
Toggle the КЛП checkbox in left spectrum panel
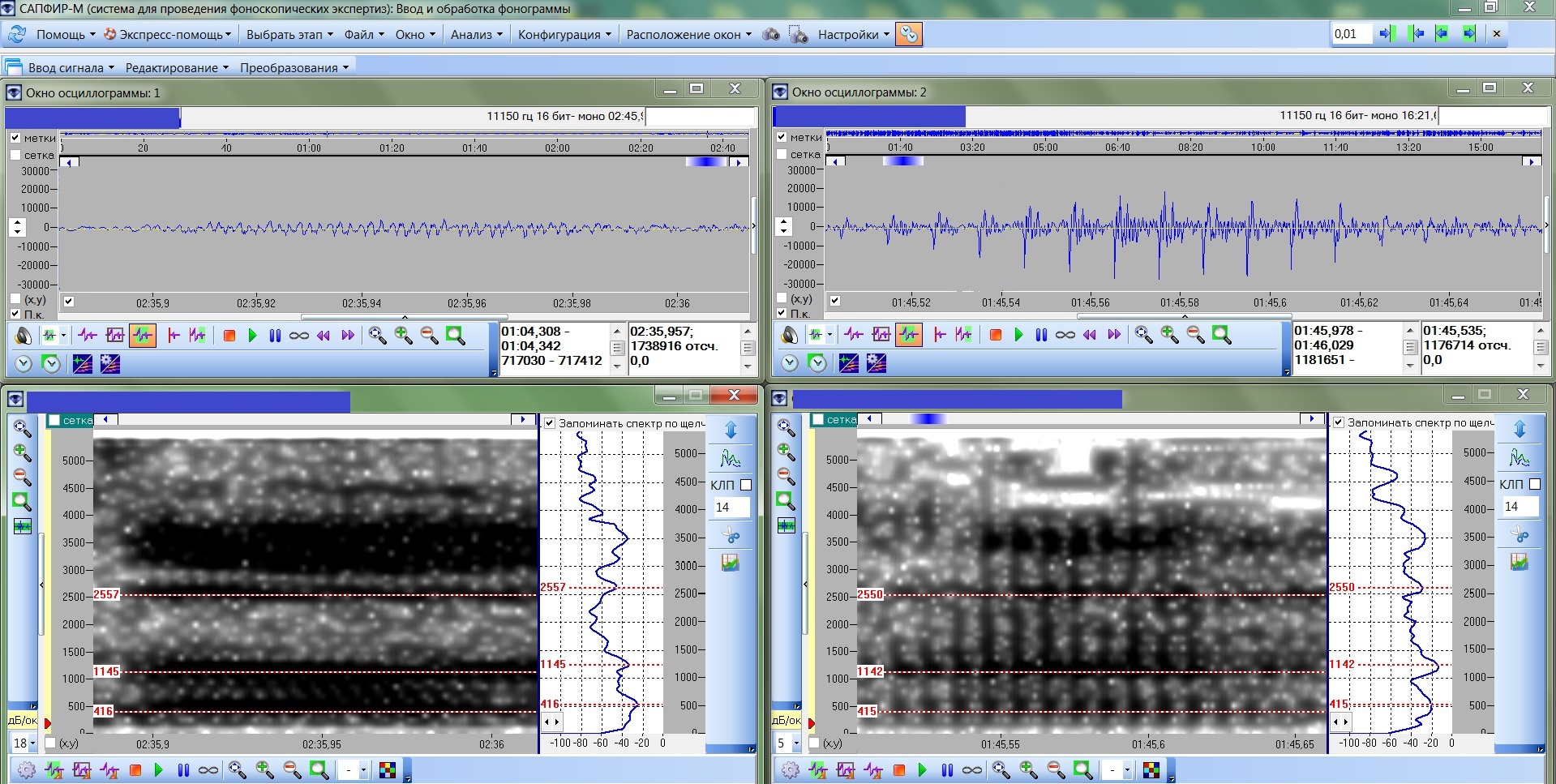(746, 485)
